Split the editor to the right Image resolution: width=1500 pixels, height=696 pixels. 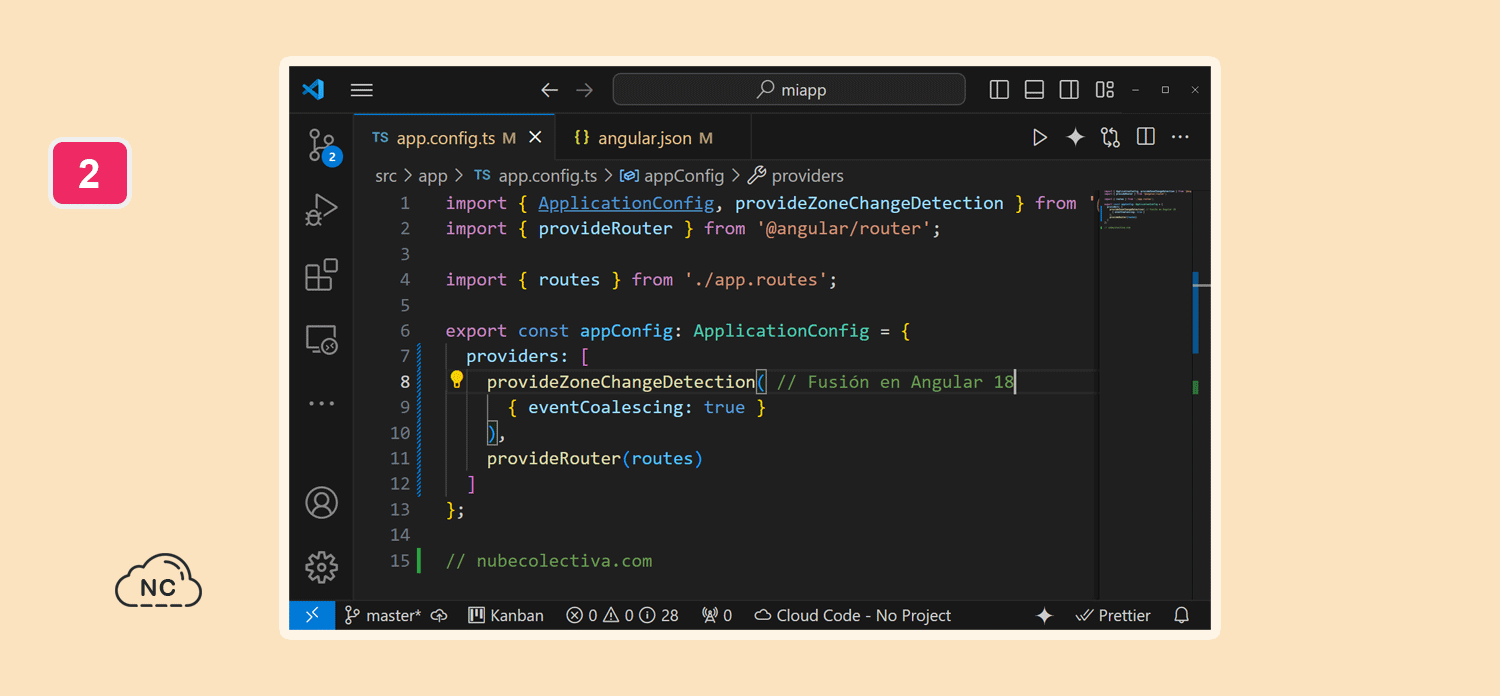(1146, 138)
